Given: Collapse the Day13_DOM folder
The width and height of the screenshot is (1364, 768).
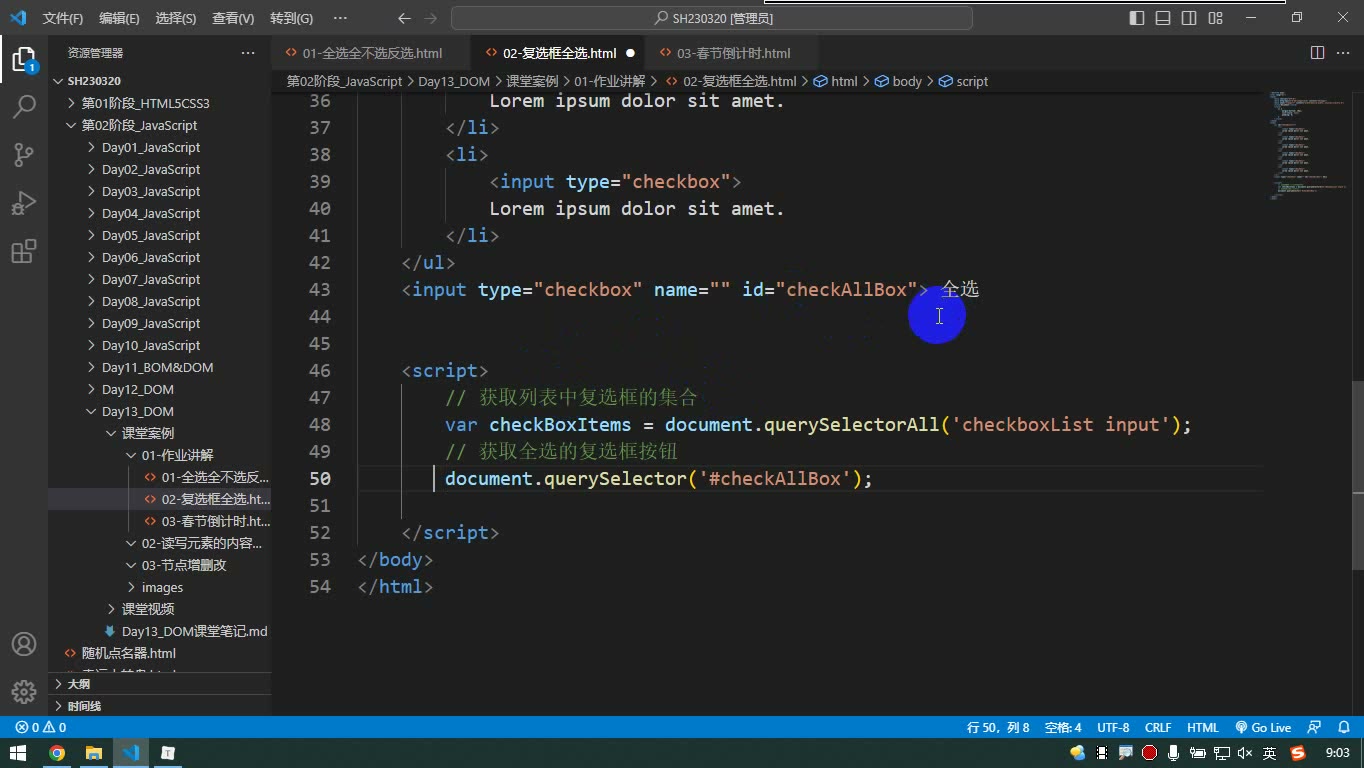Looking at the screenshot, I should (138, 411).
